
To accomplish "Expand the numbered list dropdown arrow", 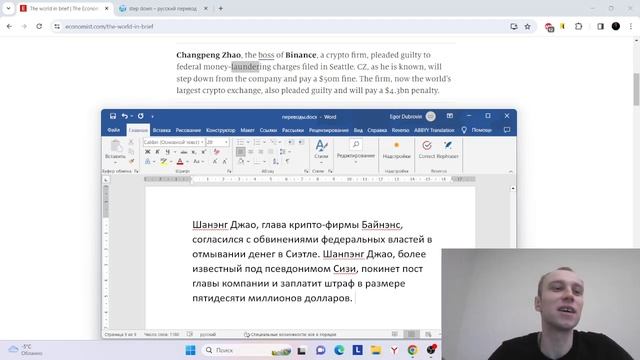I will coord(264,142).
